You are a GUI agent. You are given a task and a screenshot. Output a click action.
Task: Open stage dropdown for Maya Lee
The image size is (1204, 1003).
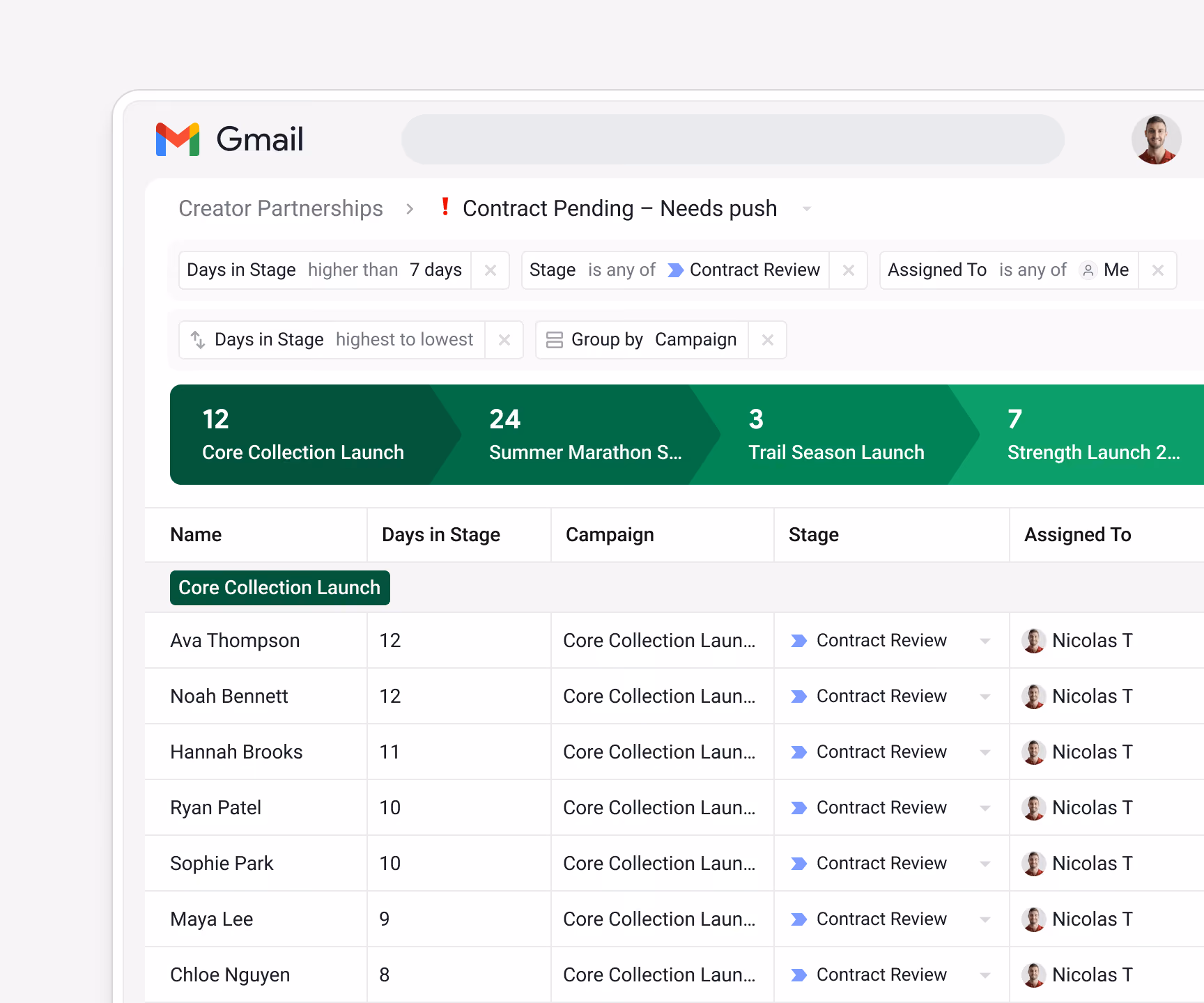point(985,919)
